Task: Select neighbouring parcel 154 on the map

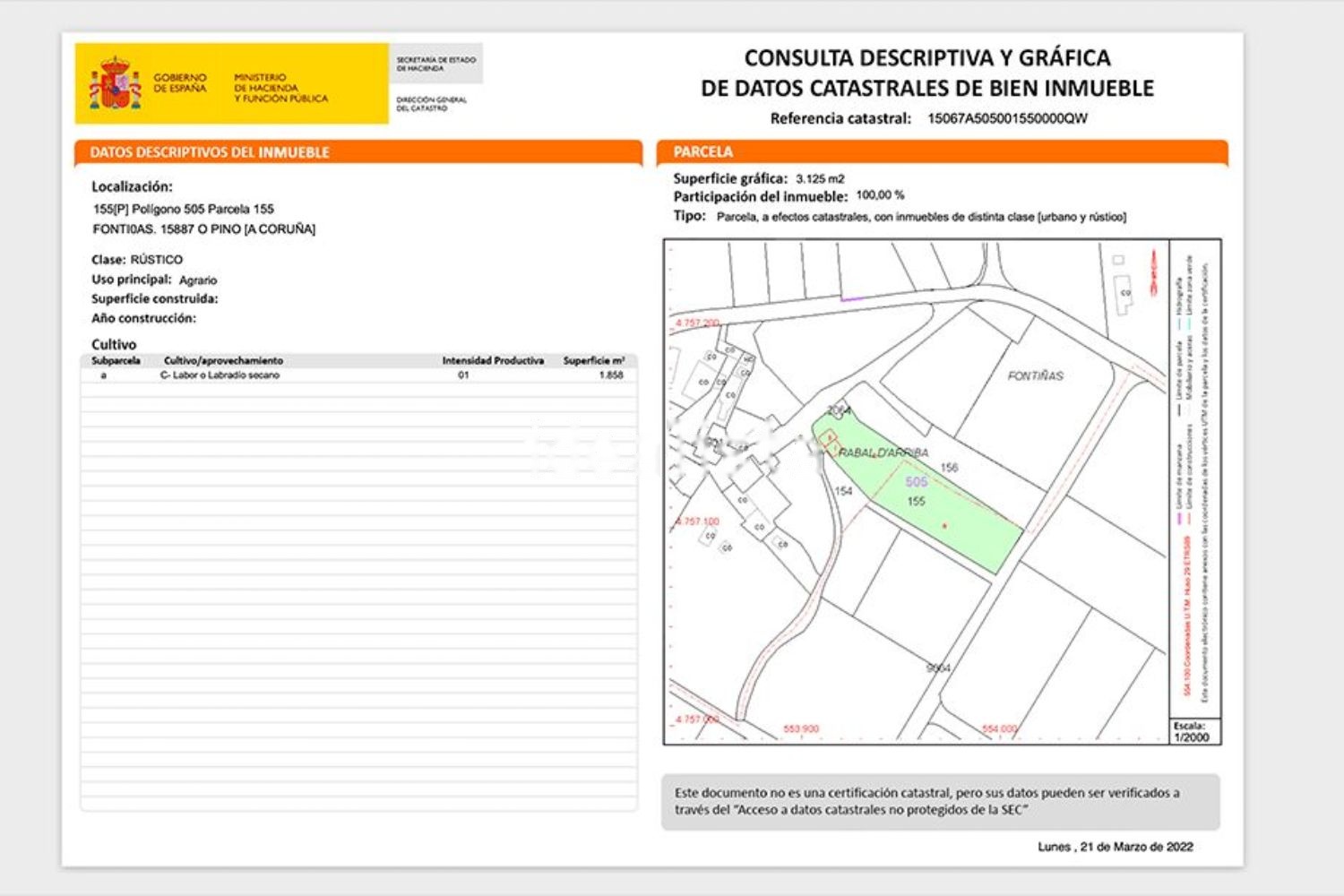Action: point(843,491)
